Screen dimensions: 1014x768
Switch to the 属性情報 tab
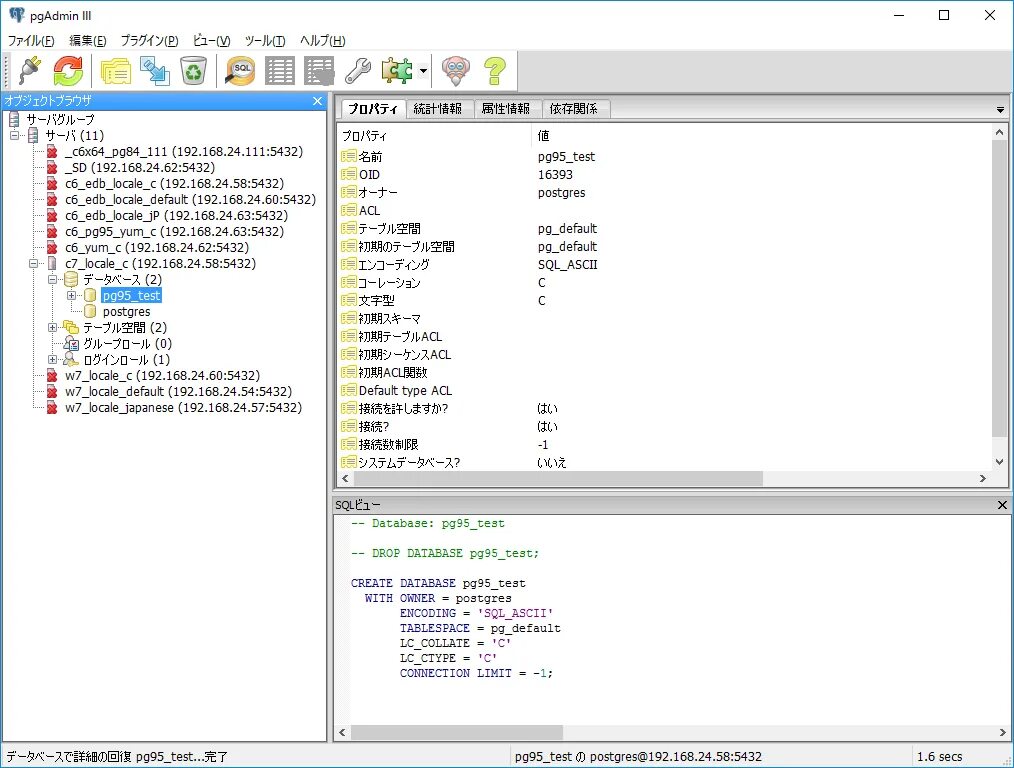(506, 109)
